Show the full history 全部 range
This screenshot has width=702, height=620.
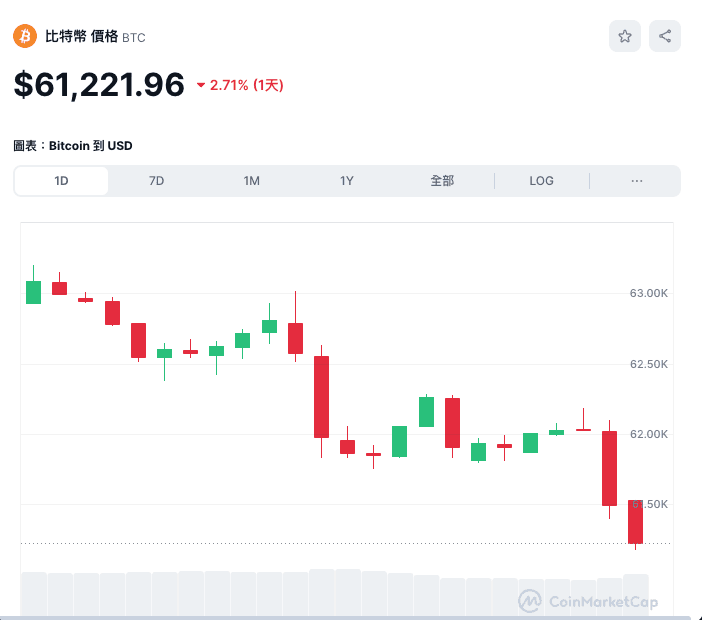click(x=442, y=181)
